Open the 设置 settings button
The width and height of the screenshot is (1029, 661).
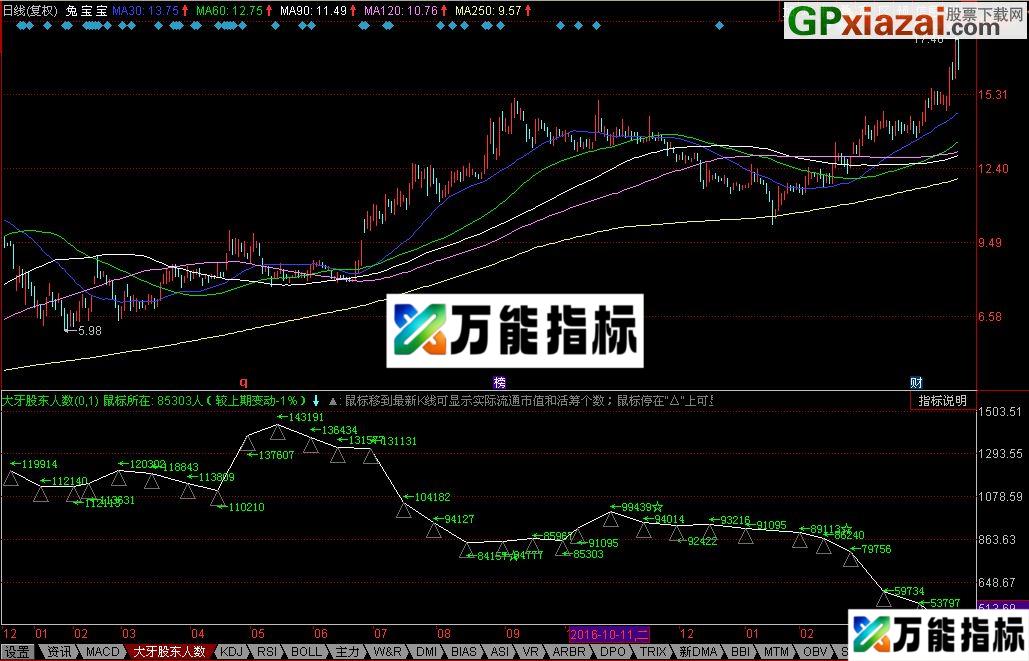17,651
